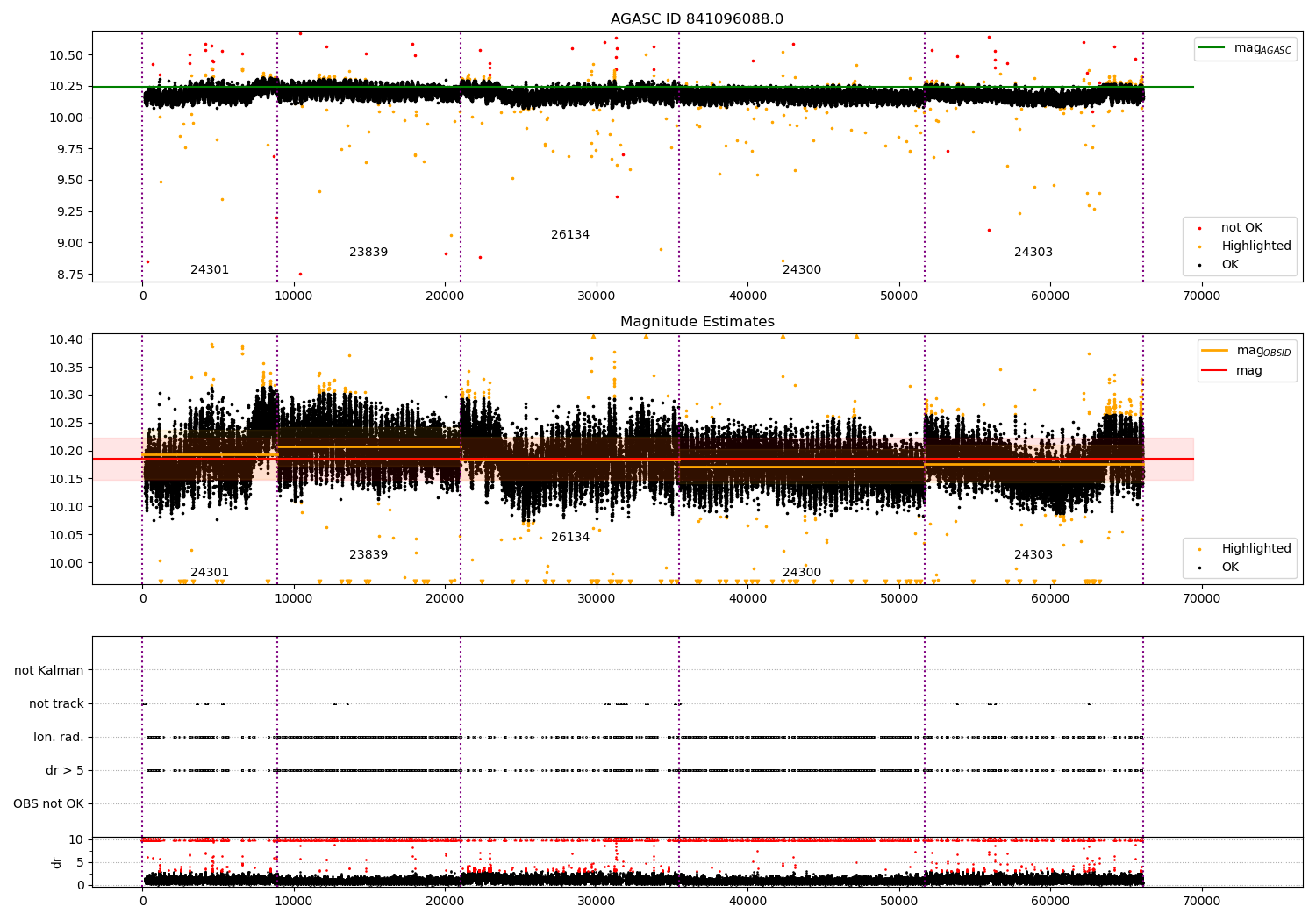This screenshot has width=1316, height=921.
Task: Click obsid label 26134 in top plot
Action: click(570, 235)
